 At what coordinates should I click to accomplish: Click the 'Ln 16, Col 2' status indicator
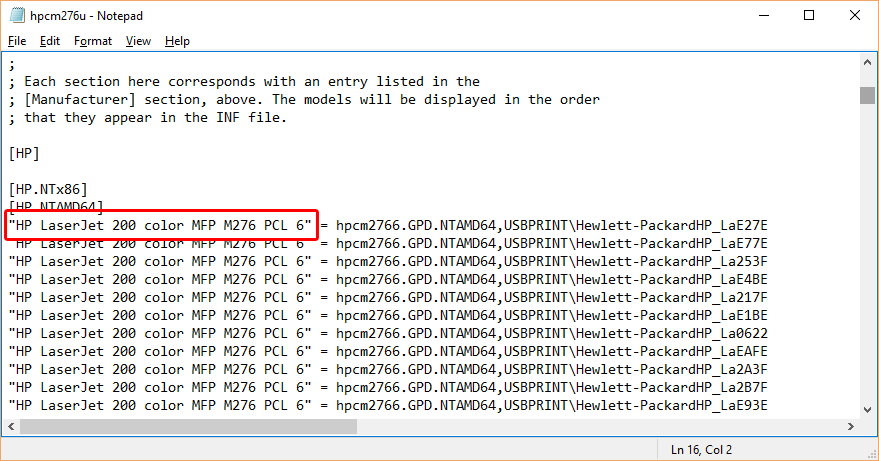coord(701,450)
